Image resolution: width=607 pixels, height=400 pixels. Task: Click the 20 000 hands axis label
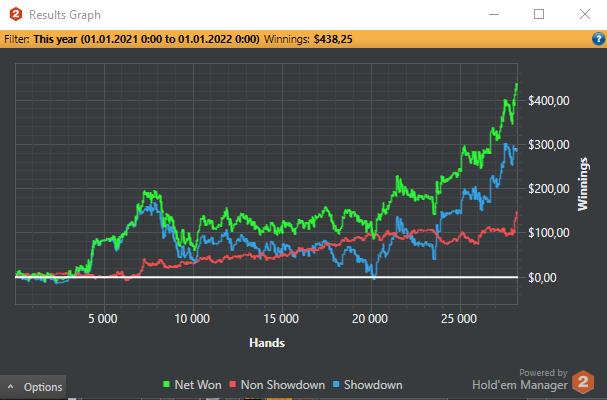point(370,319)
